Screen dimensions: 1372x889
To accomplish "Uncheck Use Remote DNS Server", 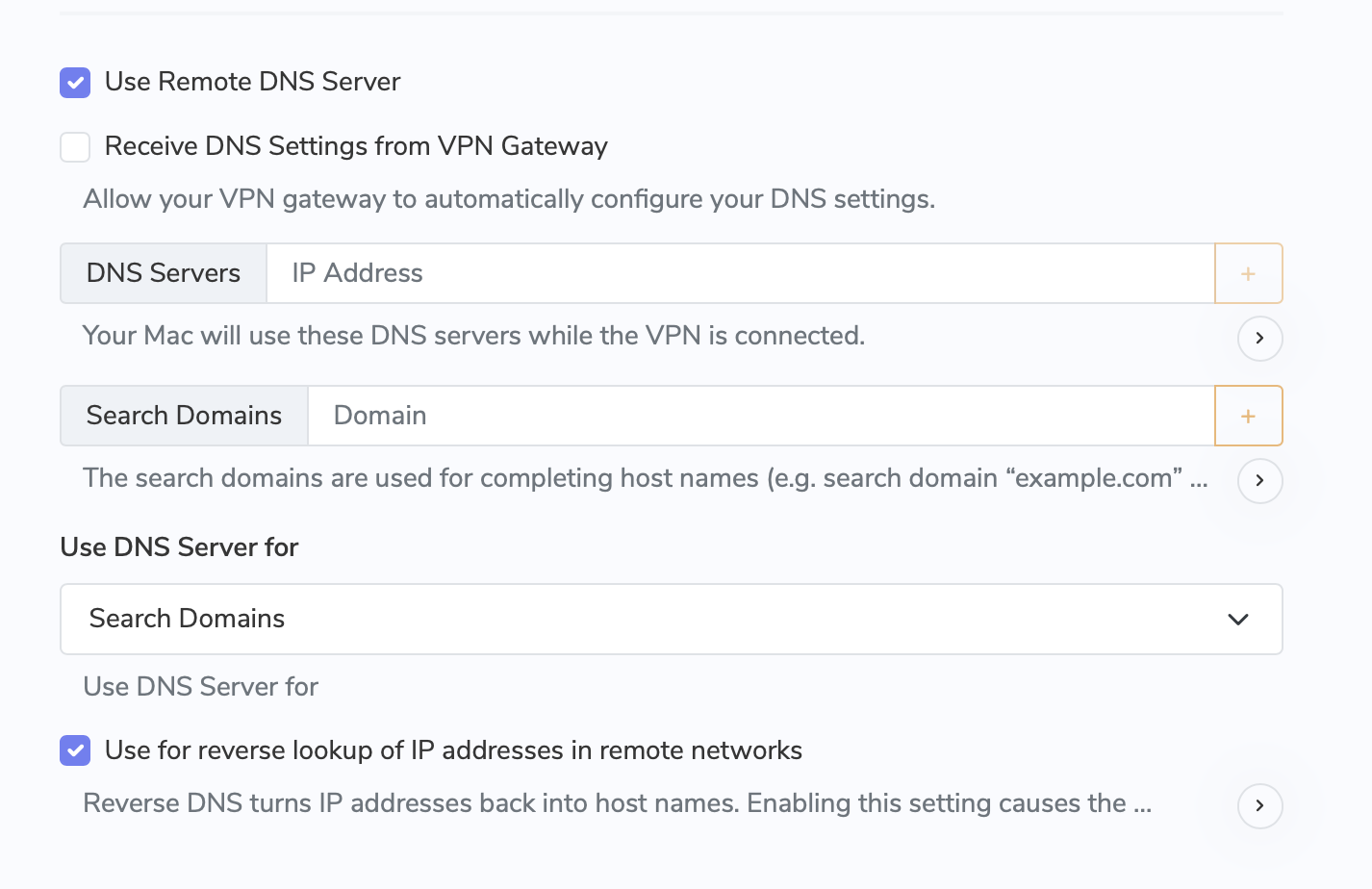I will click(x=75, y=83).
